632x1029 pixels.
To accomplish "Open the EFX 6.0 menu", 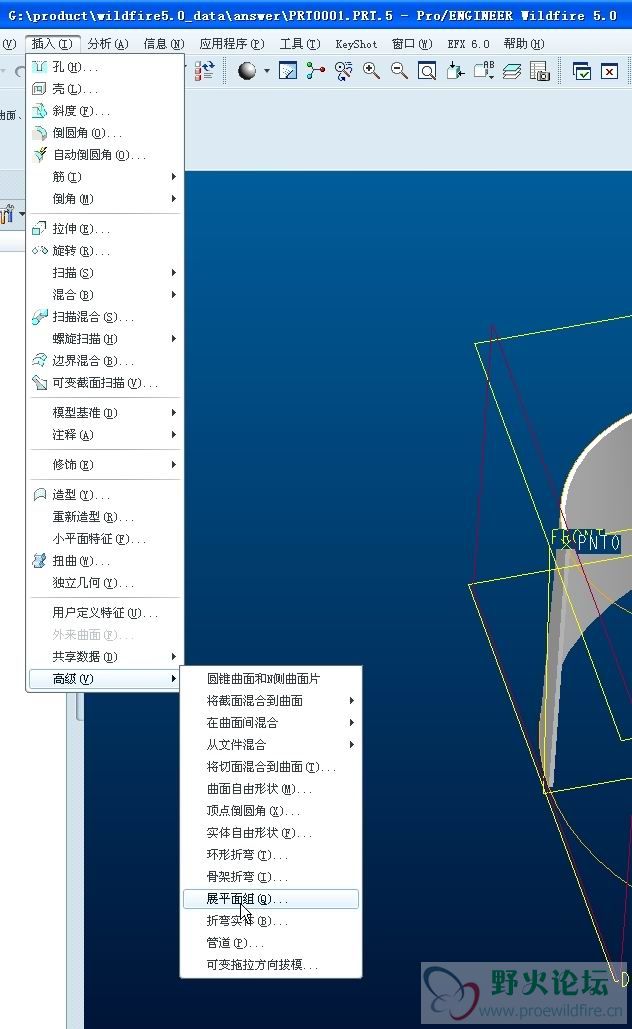I will (x=469, y=44).
